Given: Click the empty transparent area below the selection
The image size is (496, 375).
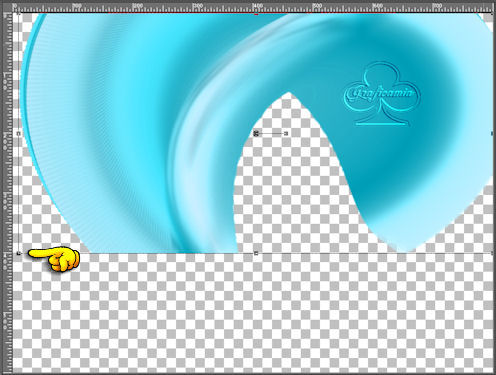Looking at the screenshot, I should tap(253, 313).
